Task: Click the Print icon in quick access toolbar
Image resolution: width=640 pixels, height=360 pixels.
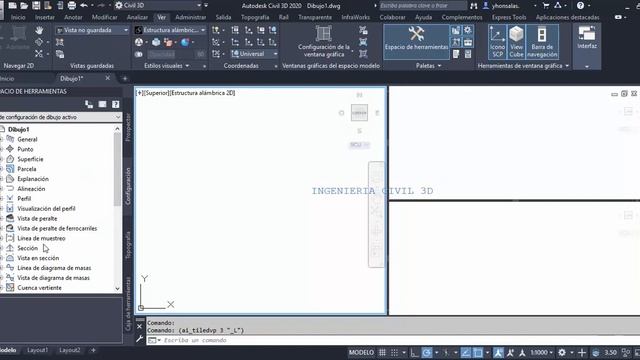Action: [72, 5]
